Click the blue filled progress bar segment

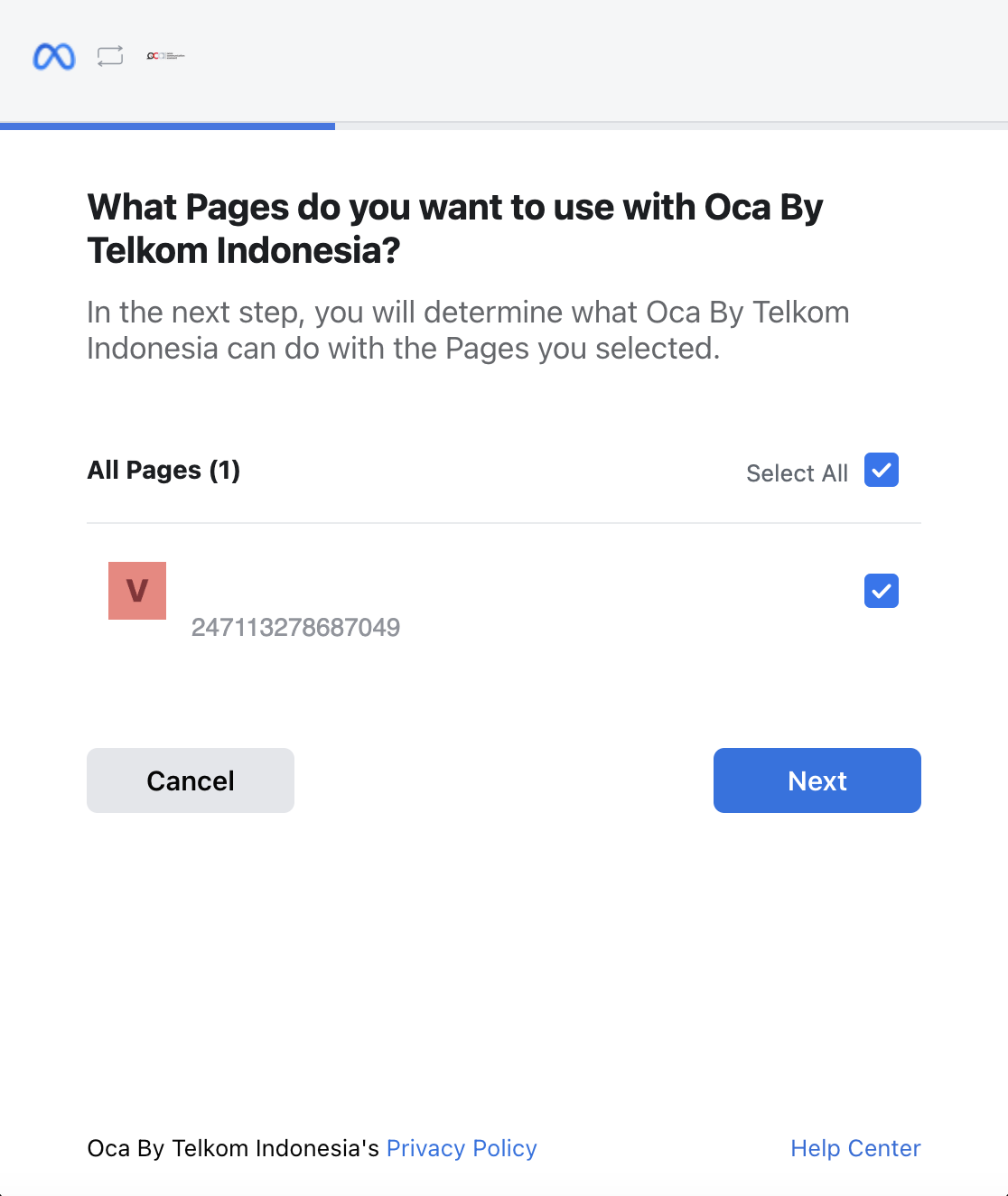(x=167, y=126)
